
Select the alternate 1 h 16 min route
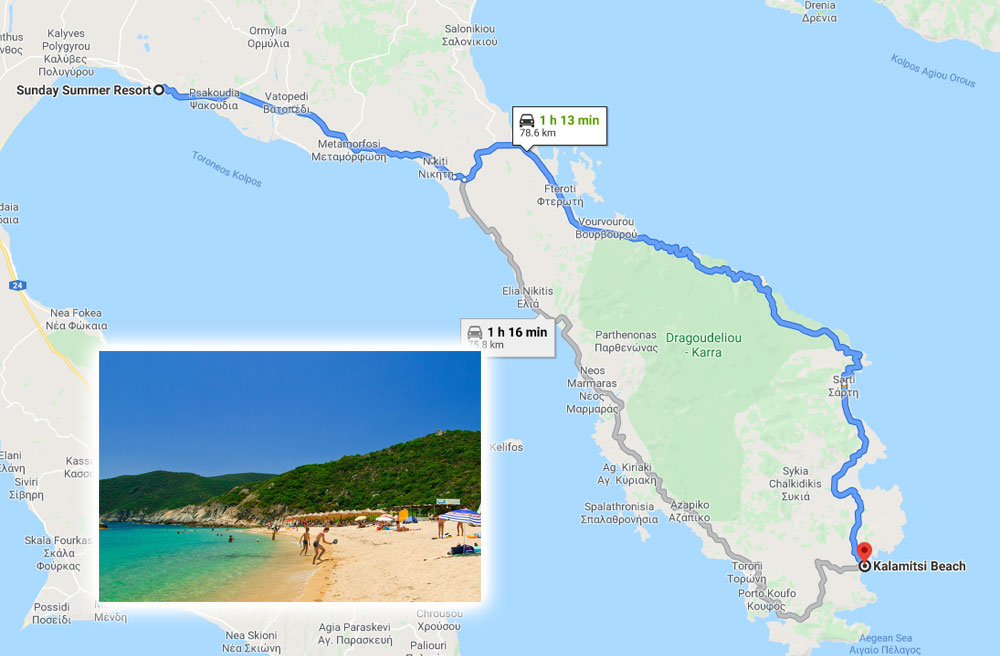tap(508, 337)
